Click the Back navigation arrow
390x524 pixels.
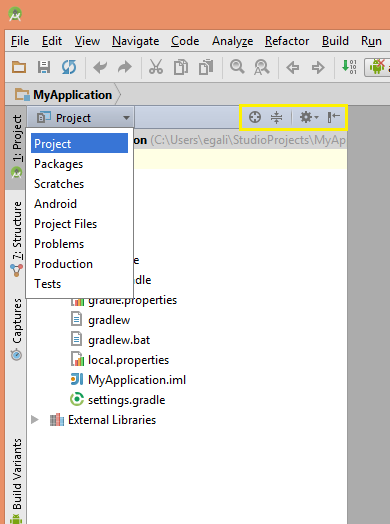point(293,68)
